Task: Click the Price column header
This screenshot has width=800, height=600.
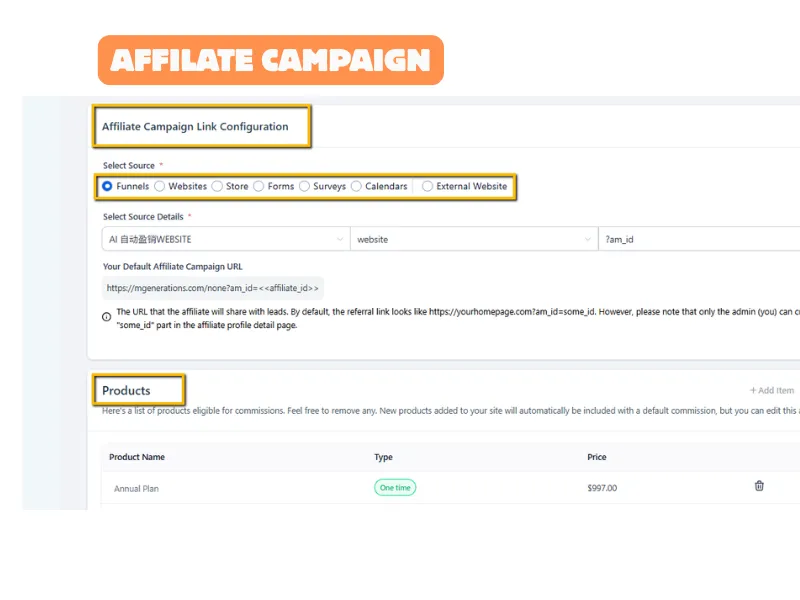Action: click(x=597, y=457)
